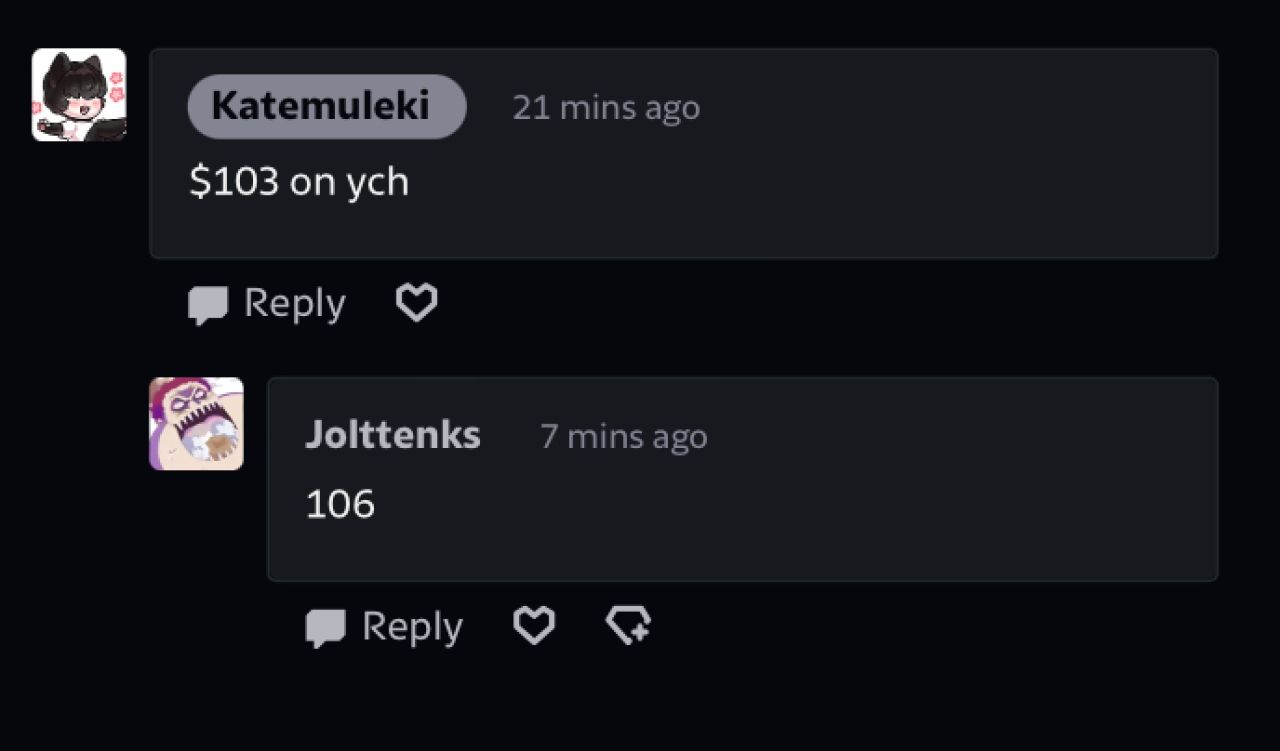
Task: Click the speech bubble icon under Katemuleki's comment
Action: [x=208, y=304]
